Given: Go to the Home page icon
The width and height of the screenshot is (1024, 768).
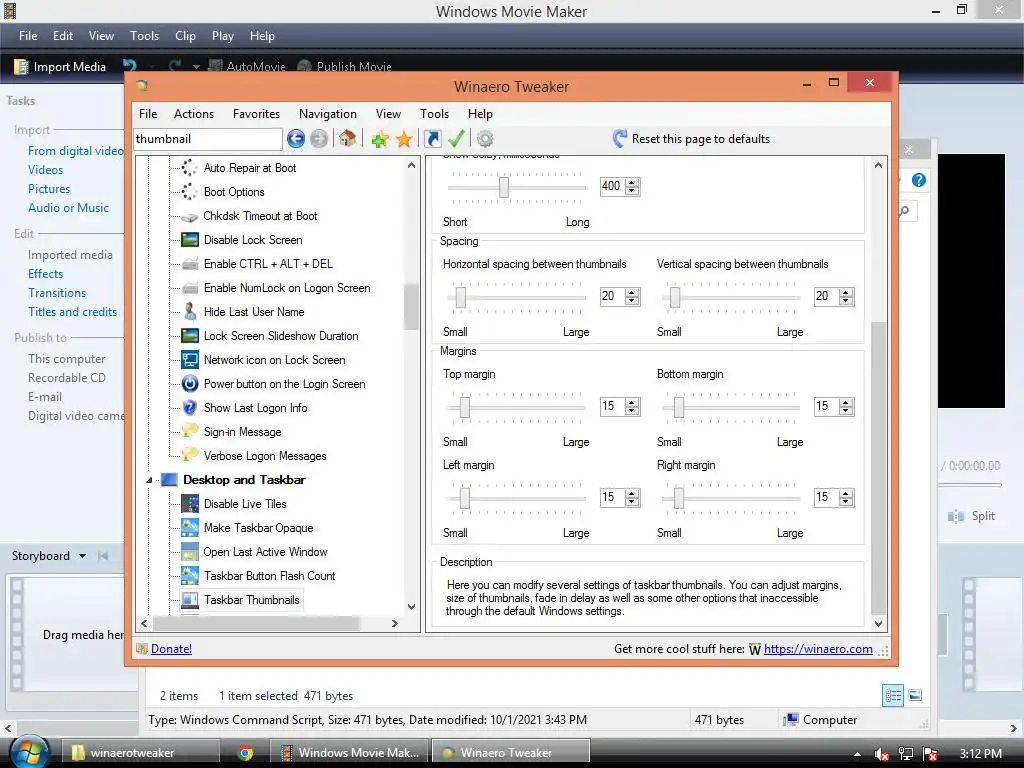Looking at the screenshot, I should pyautogui.click(x=347, y=138).
